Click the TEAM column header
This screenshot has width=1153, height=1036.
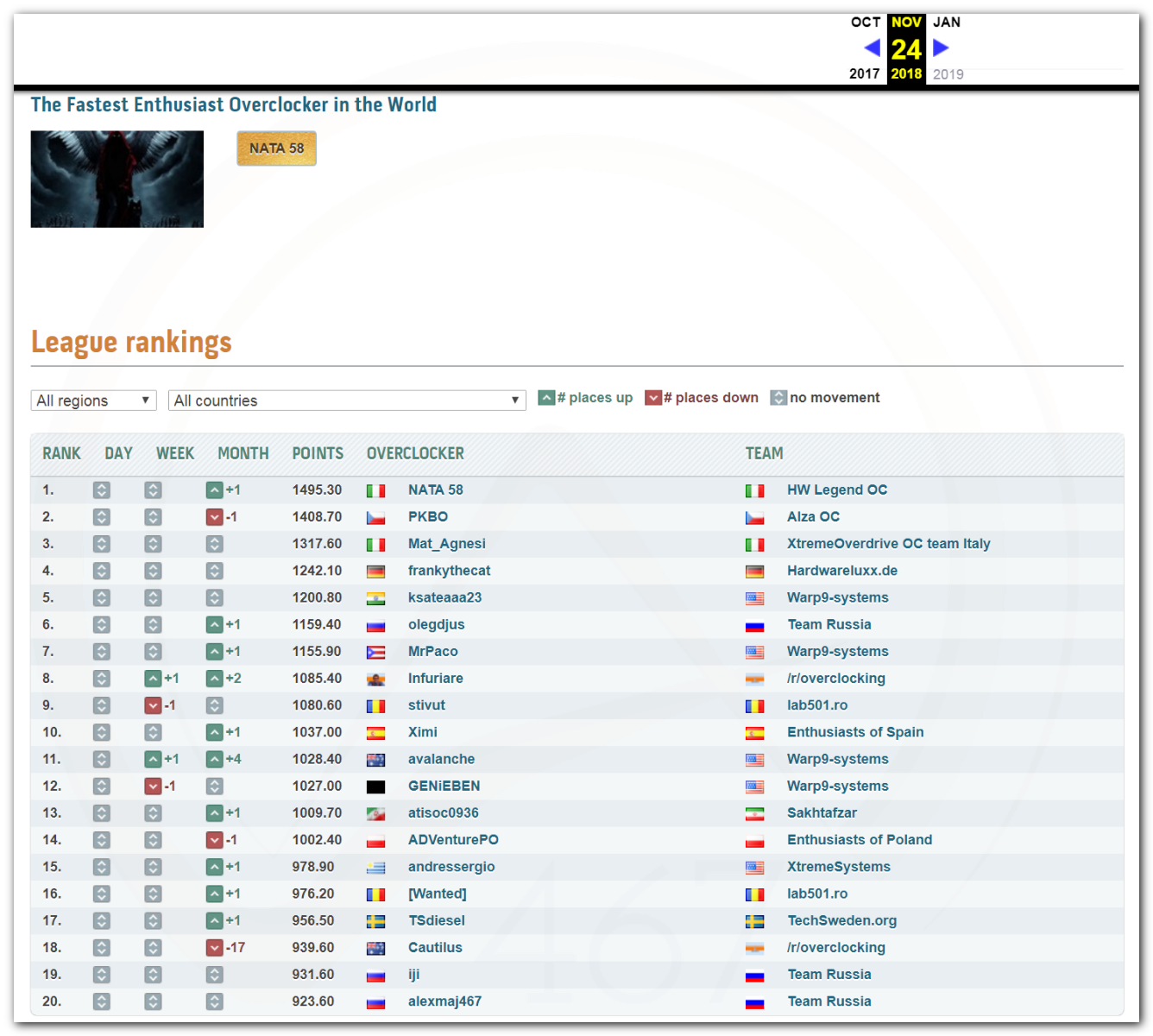[x=765, y=453]
